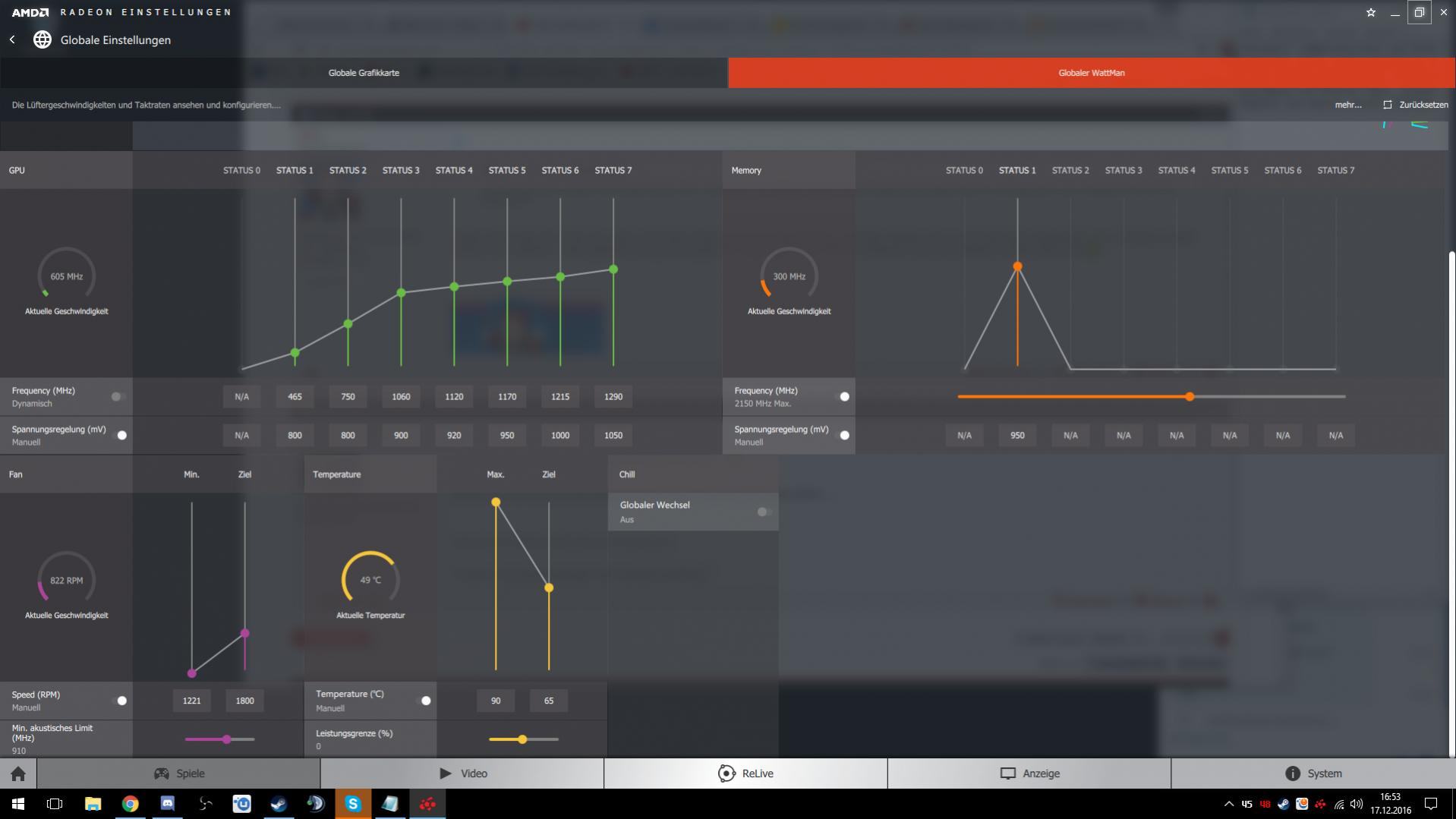Toggle GPU Spannungsregelung manual switch
This screenshot has height=819, width=1456.
119,435
